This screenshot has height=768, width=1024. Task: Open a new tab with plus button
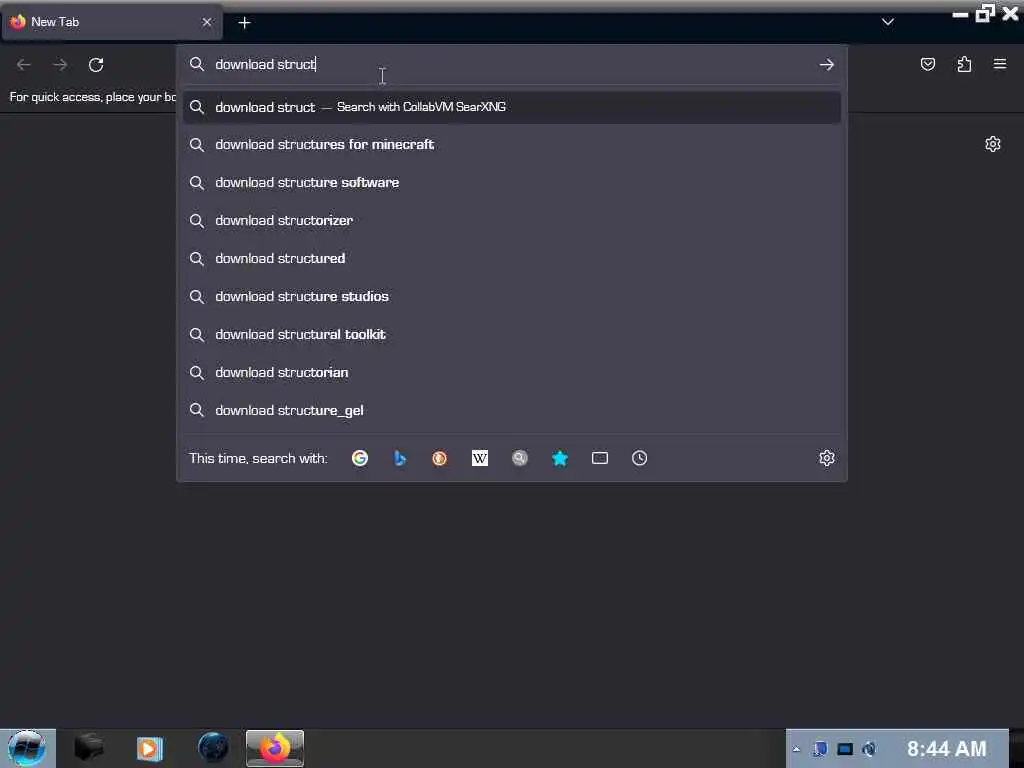tap(244, 23)
